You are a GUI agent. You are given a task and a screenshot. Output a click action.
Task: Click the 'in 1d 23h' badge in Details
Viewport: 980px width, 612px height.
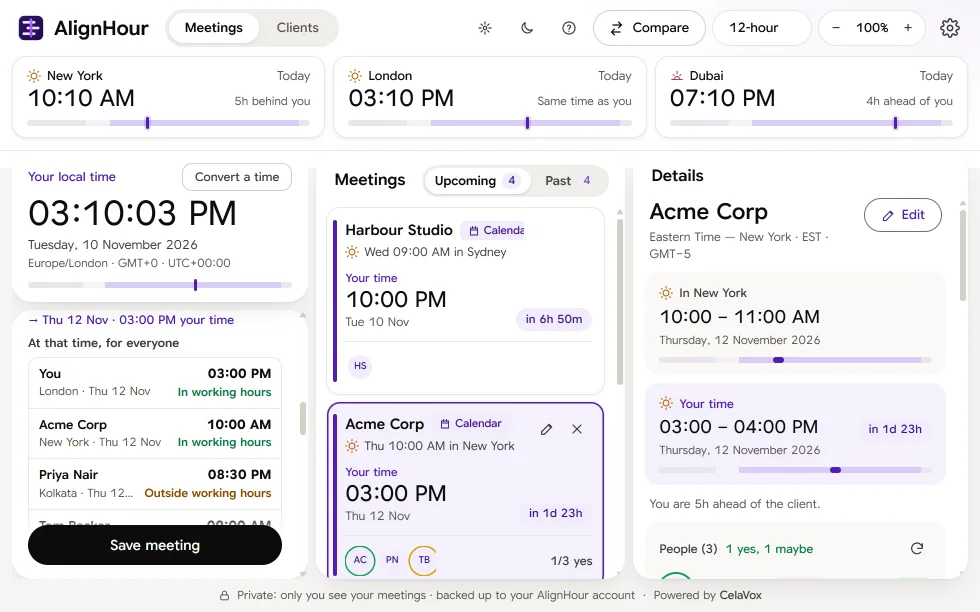coord(895,429)
